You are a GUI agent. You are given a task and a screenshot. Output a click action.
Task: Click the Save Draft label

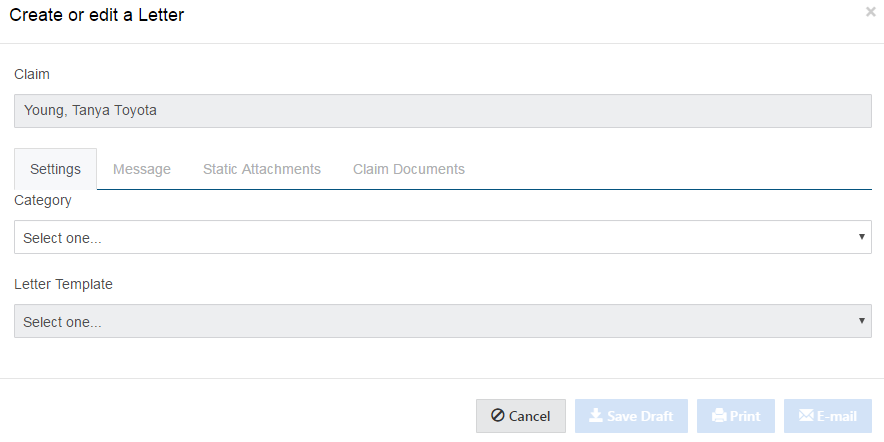[x=640, y=416]
